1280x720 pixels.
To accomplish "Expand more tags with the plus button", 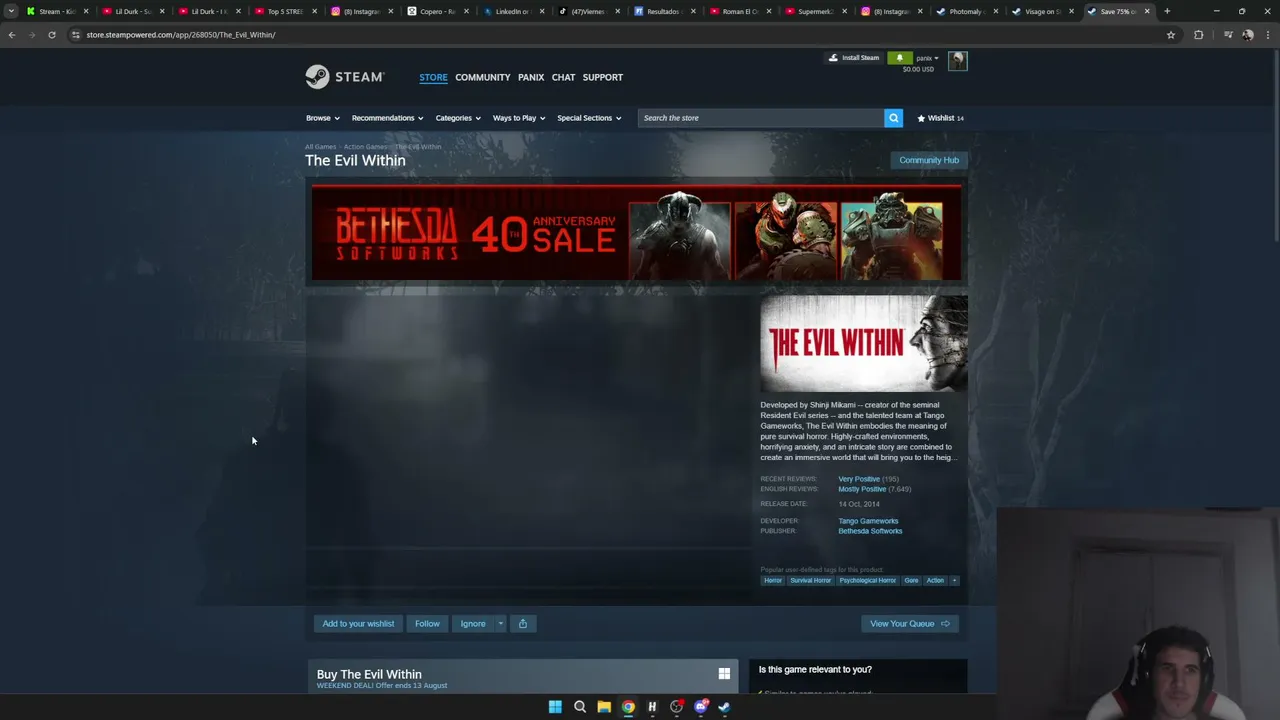I will pyautogui.click(x=954, y=580).
